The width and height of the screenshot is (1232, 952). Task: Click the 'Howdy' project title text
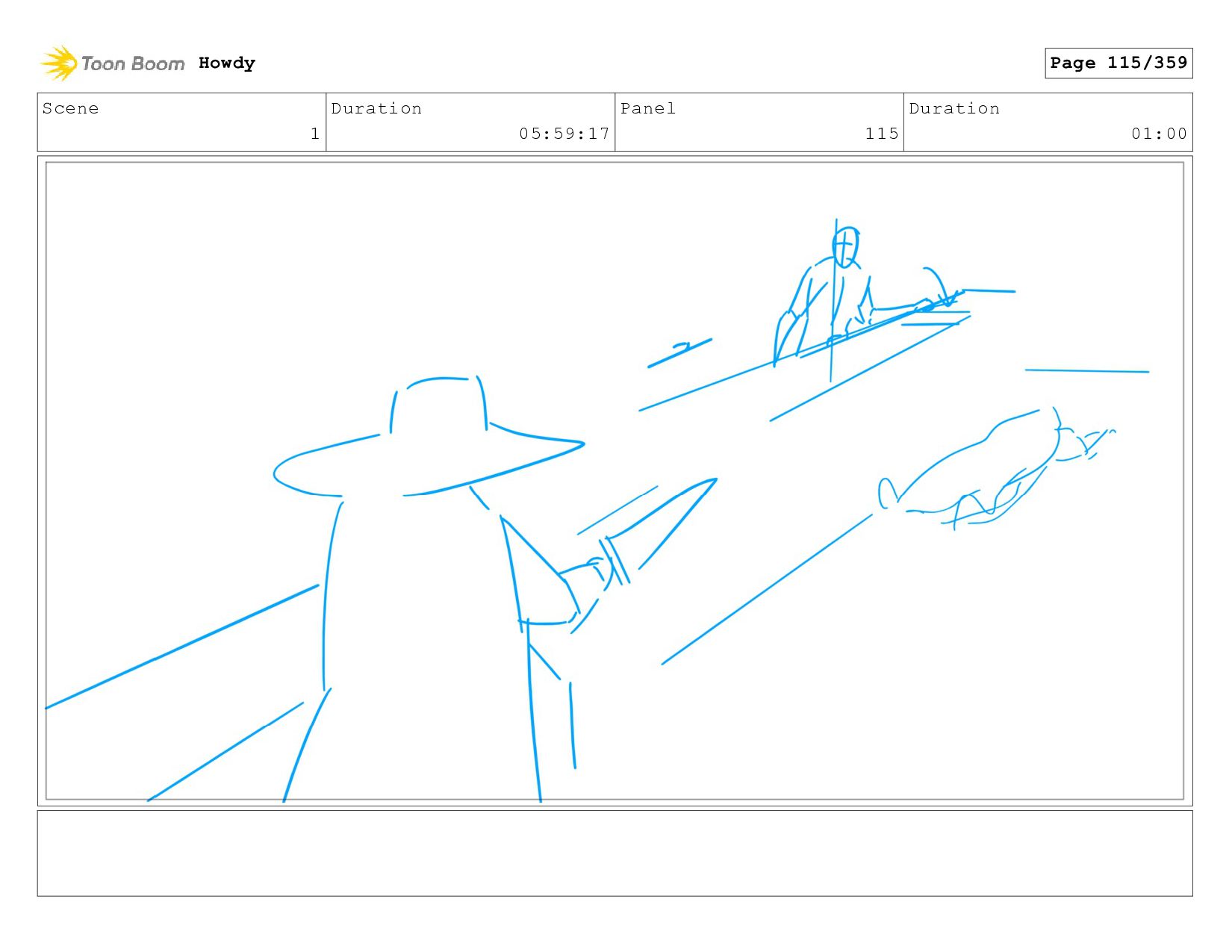pos(227,63)
